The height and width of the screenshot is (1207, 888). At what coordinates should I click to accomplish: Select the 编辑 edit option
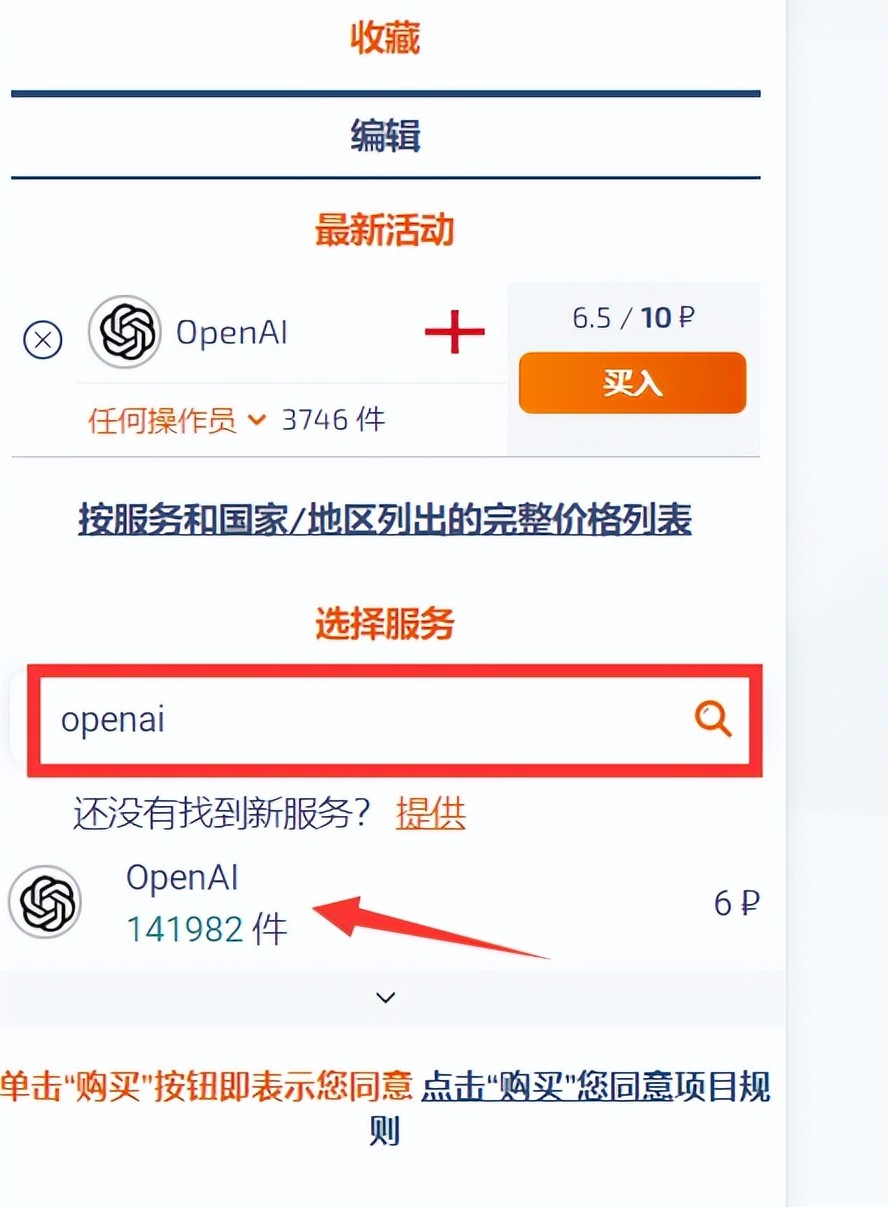(385, 135)
